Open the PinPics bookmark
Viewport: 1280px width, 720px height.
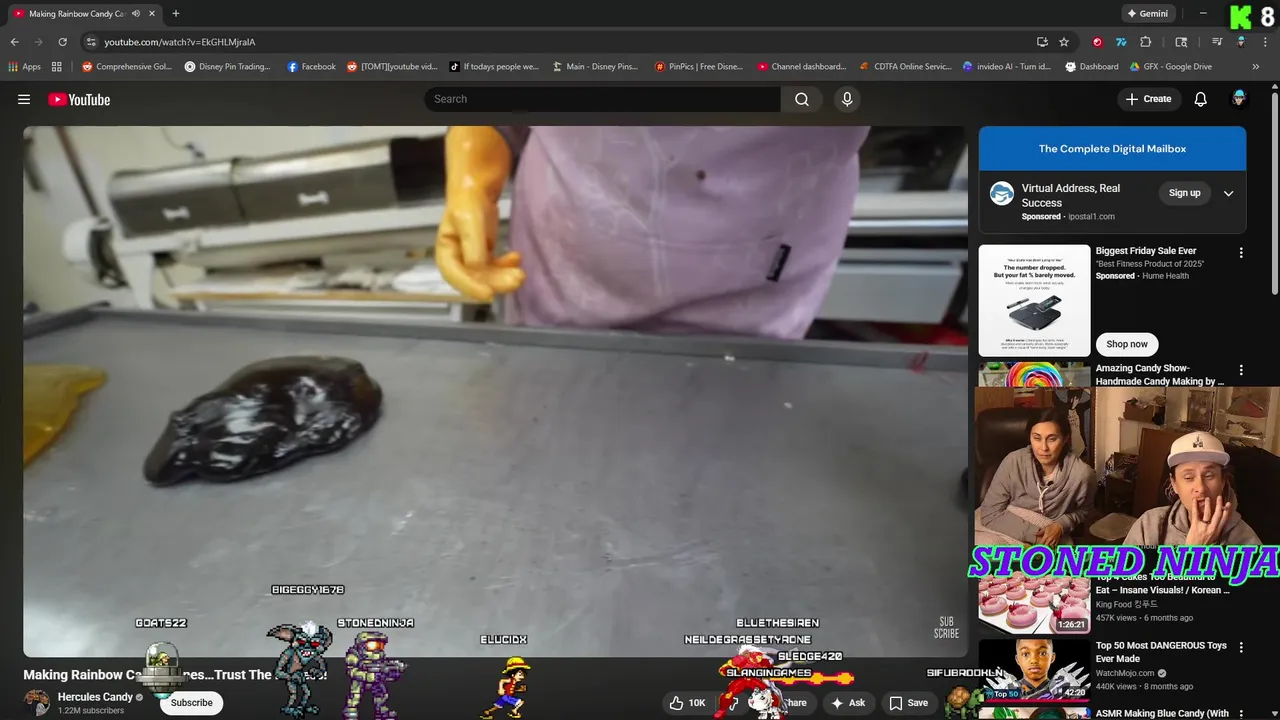[699, 67]
